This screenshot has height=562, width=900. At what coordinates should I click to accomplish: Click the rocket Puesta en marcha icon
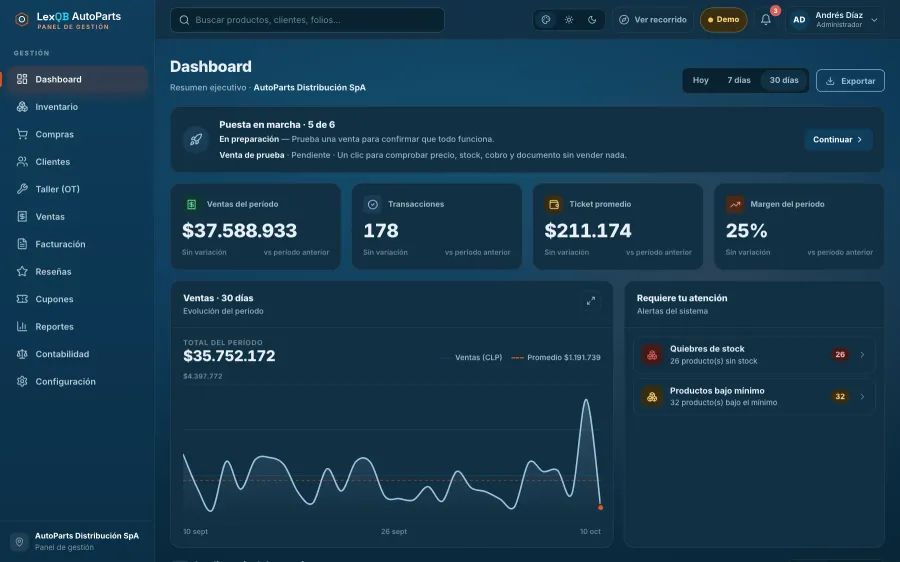(196, 139)
